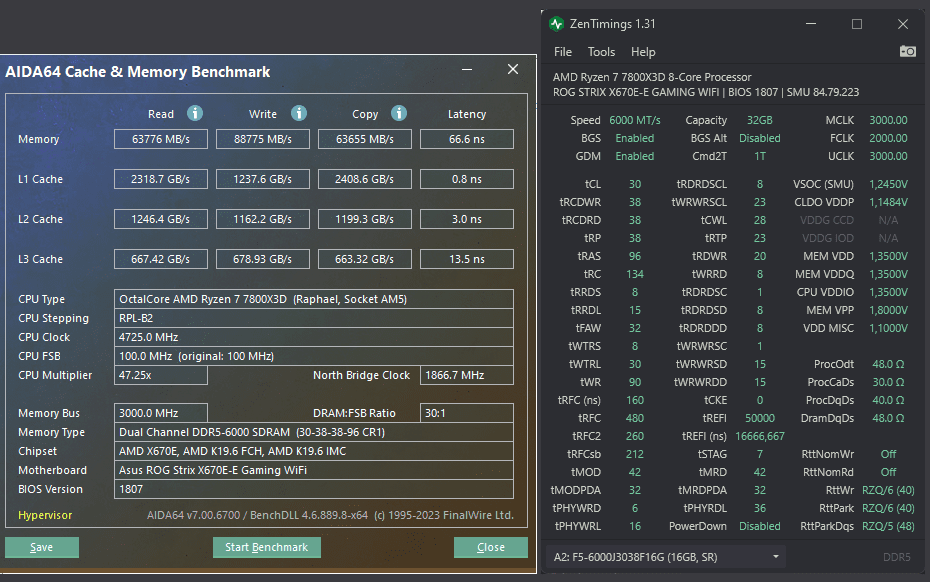Screen dimensions: 930x582
Task: Click the L3 Cache latency 13.5 ns field
Action: point(467,259)
